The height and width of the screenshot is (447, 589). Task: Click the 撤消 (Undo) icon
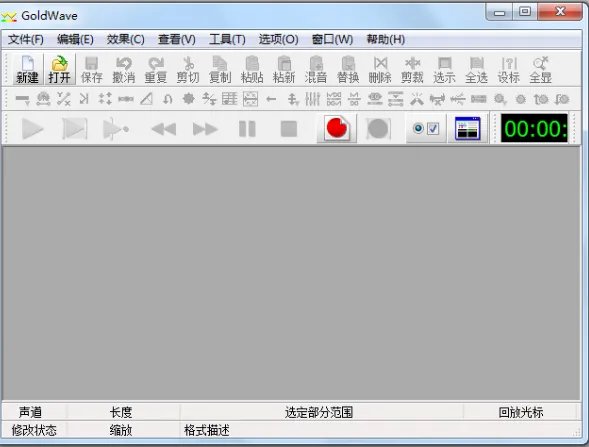click(124, 69)
